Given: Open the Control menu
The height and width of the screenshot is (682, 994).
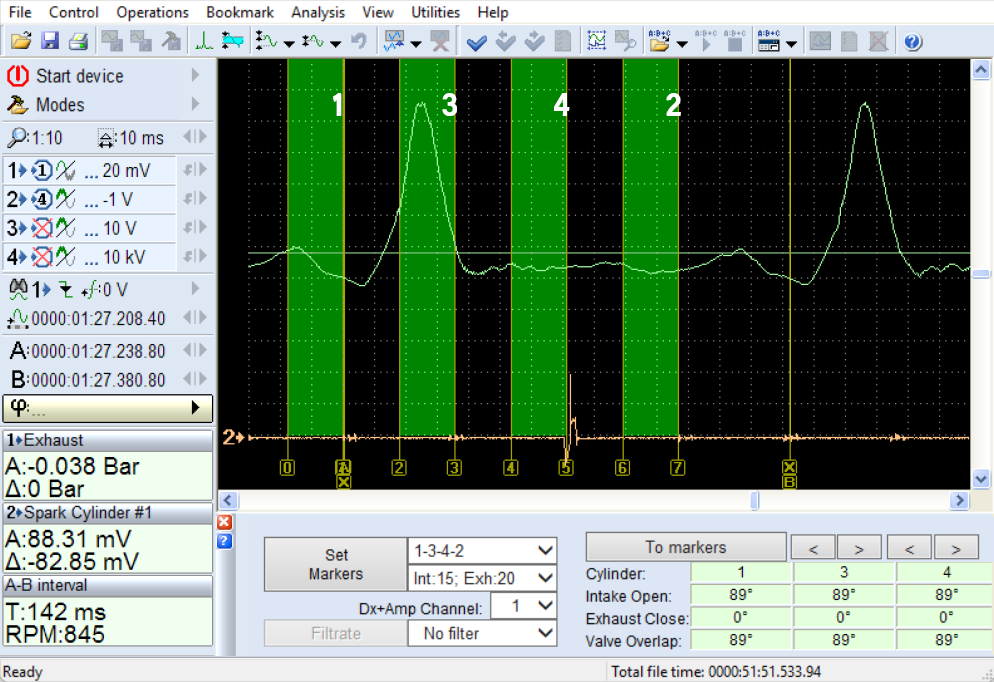Looking at the screenshot, I should click(x=74, y=12).
